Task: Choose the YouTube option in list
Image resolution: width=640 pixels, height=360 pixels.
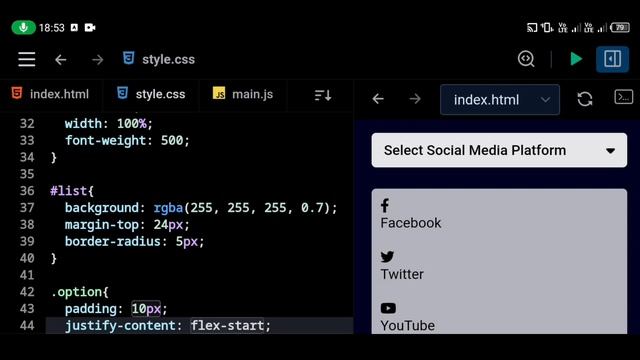Action: [x=499, y=316]
